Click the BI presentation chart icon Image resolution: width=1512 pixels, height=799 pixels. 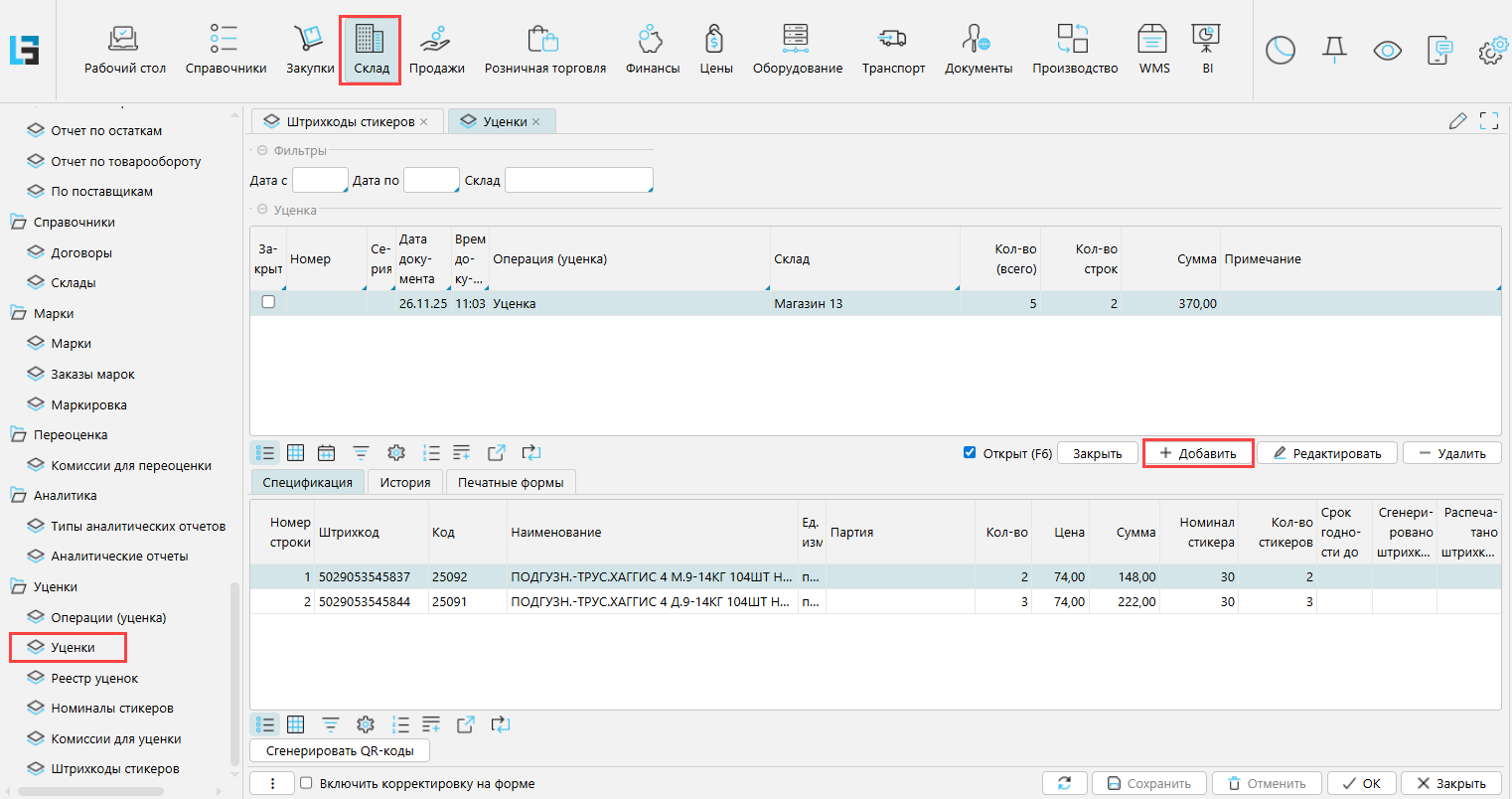[x=1206, y=50]
